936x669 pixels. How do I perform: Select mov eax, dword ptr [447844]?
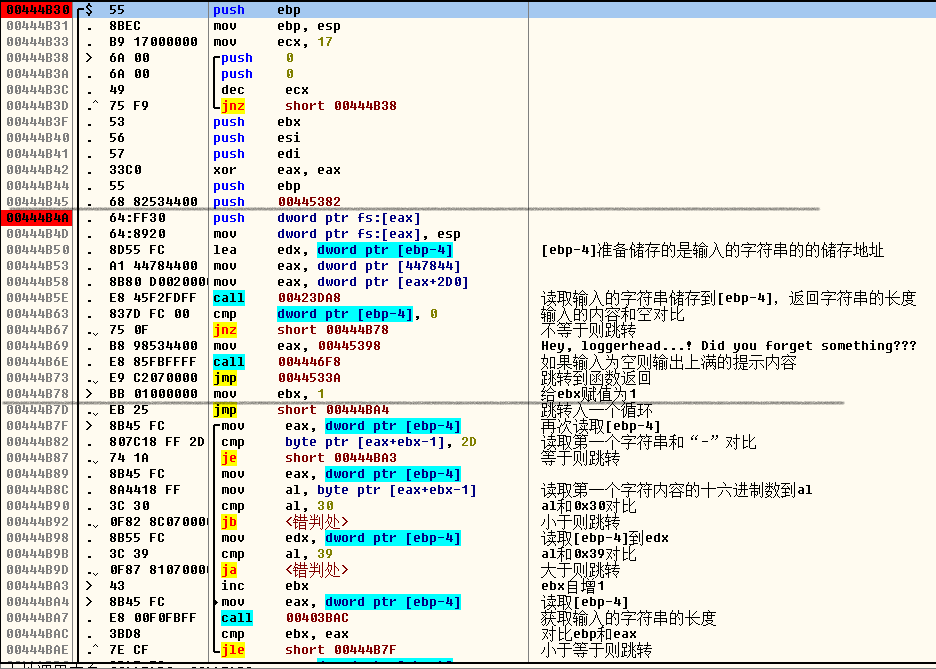336,266
